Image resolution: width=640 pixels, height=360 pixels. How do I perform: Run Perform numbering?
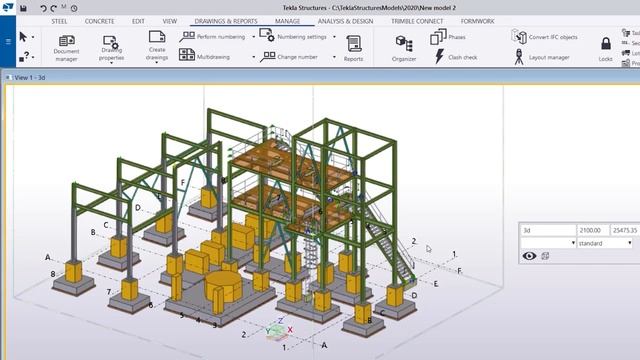(x=213, y=37)
